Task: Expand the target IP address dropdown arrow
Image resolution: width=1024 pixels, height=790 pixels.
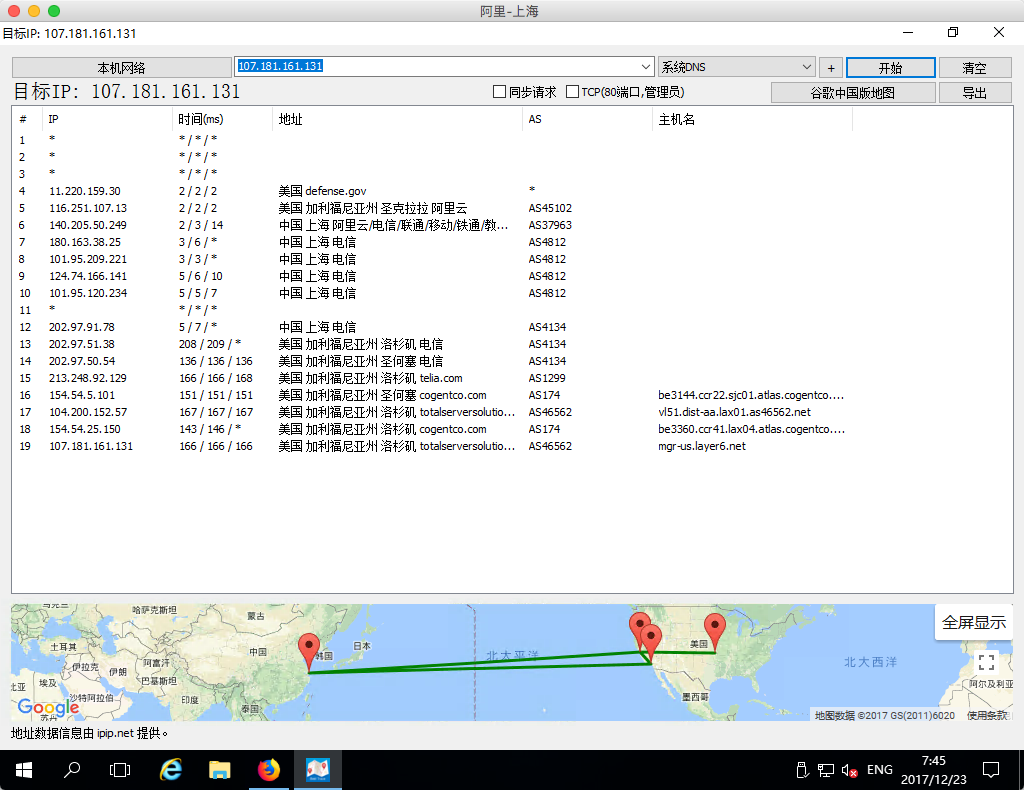Action: coord(645,67)
